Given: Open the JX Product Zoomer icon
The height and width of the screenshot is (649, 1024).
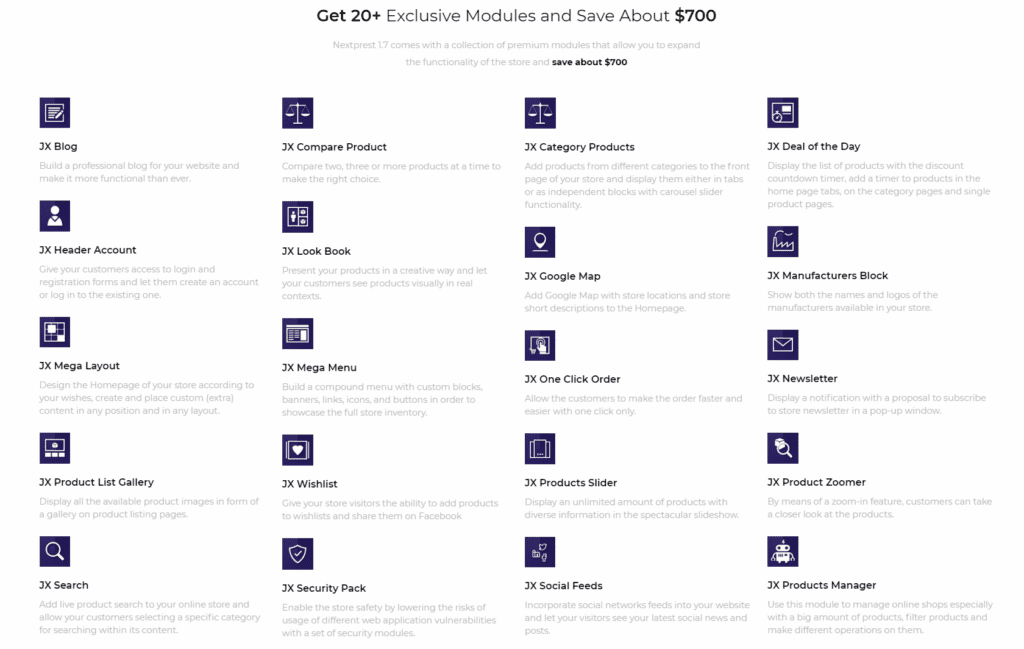Looking at the screenshot, I should point(783,448).
